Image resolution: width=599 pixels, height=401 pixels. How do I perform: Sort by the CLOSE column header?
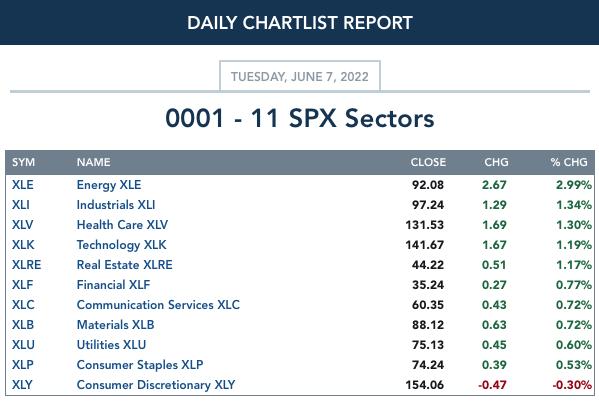pos(428,162)
